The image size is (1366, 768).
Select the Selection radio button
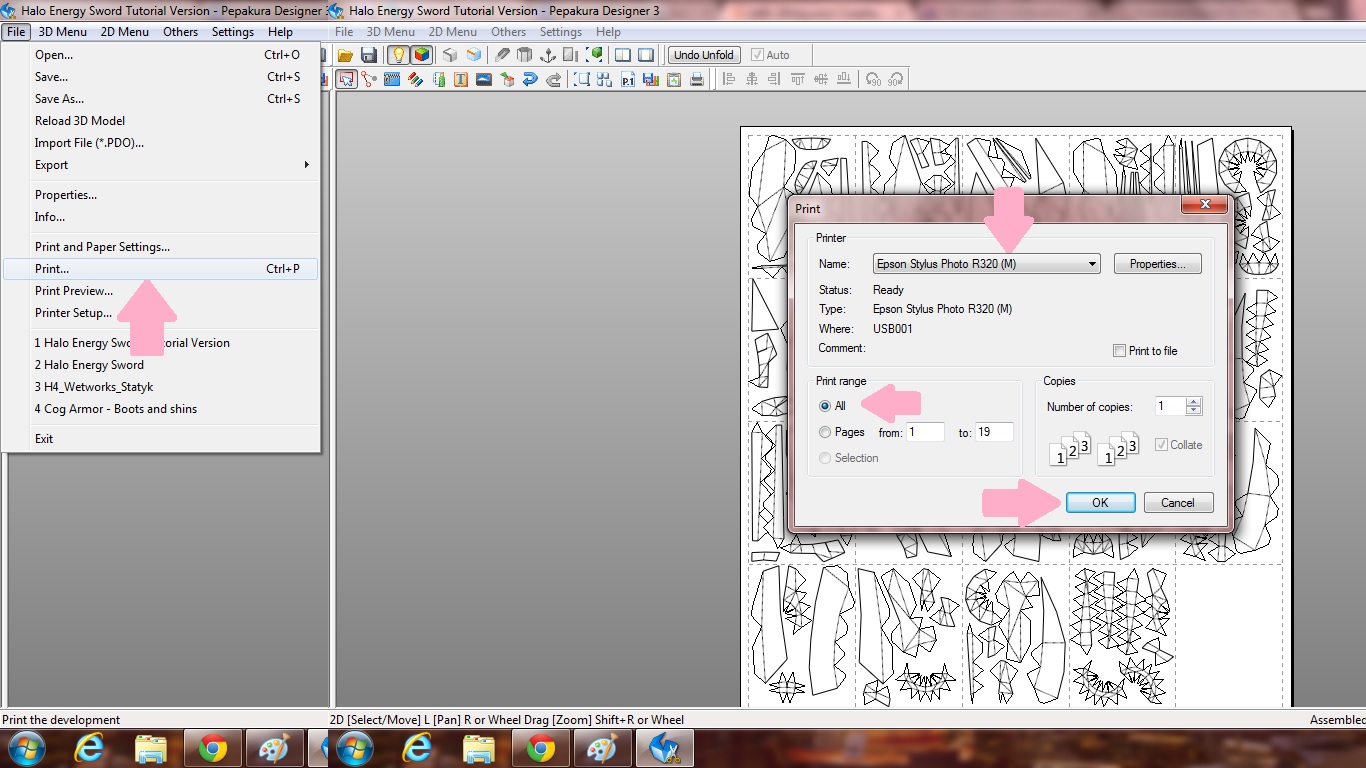[825, 458]
